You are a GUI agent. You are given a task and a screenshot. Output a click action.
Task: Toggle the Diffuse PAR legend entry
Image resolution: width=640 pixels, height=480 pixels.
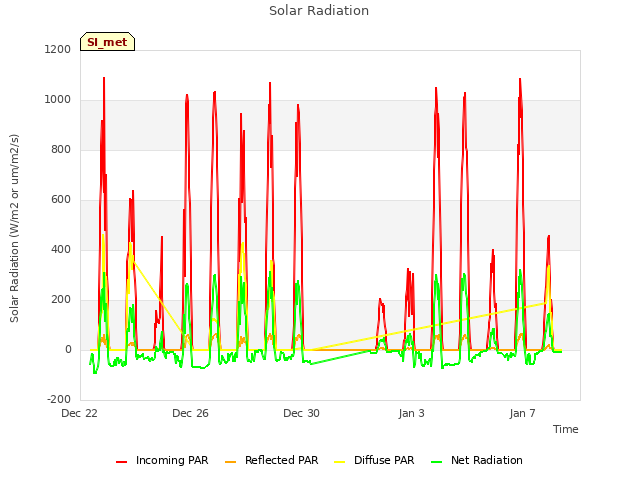tap(374, 460)
